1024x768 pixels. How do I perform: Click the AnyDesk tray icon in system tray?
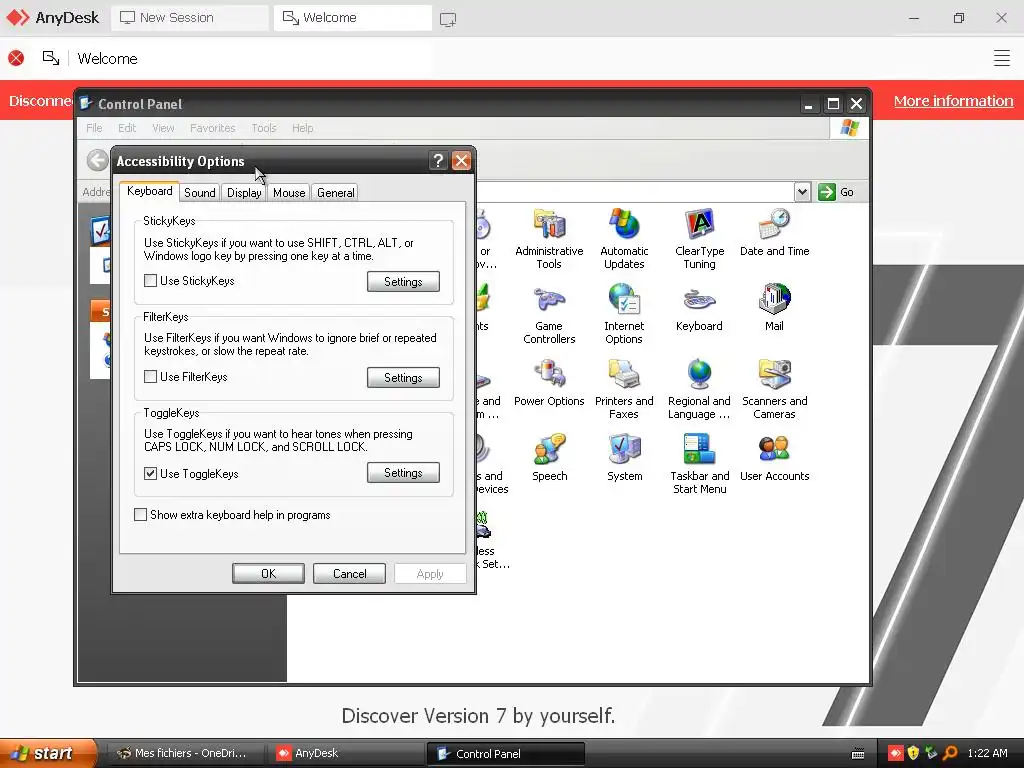pyautogui.click(x=895, y=753)
